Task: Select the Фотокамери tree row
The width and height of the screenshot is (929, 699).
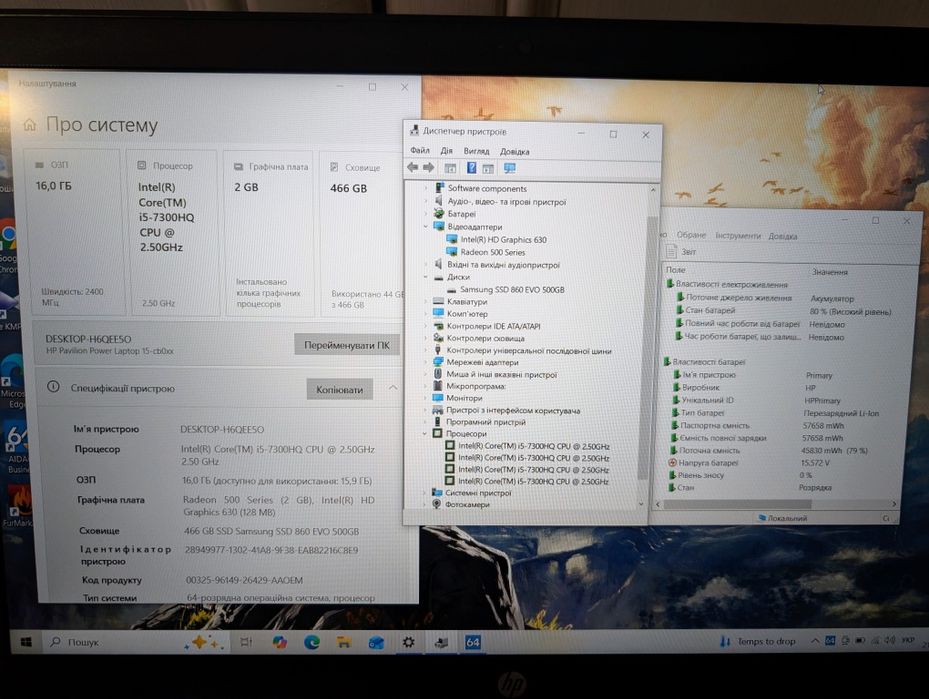Action: [x=460, y=504]
